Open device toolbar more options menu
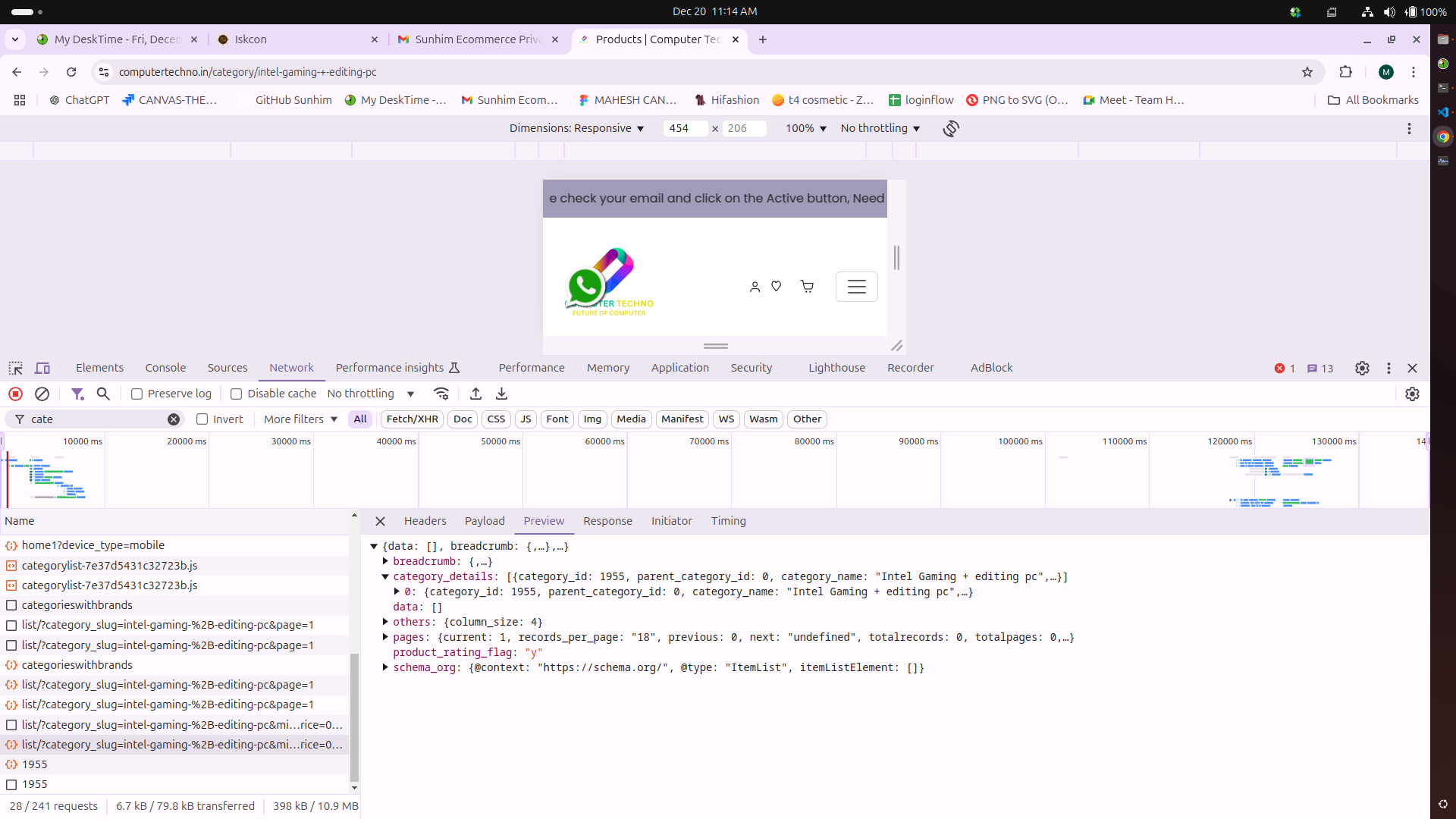1456x819 pixels. pyautogui.click(x=1409, y=129)
